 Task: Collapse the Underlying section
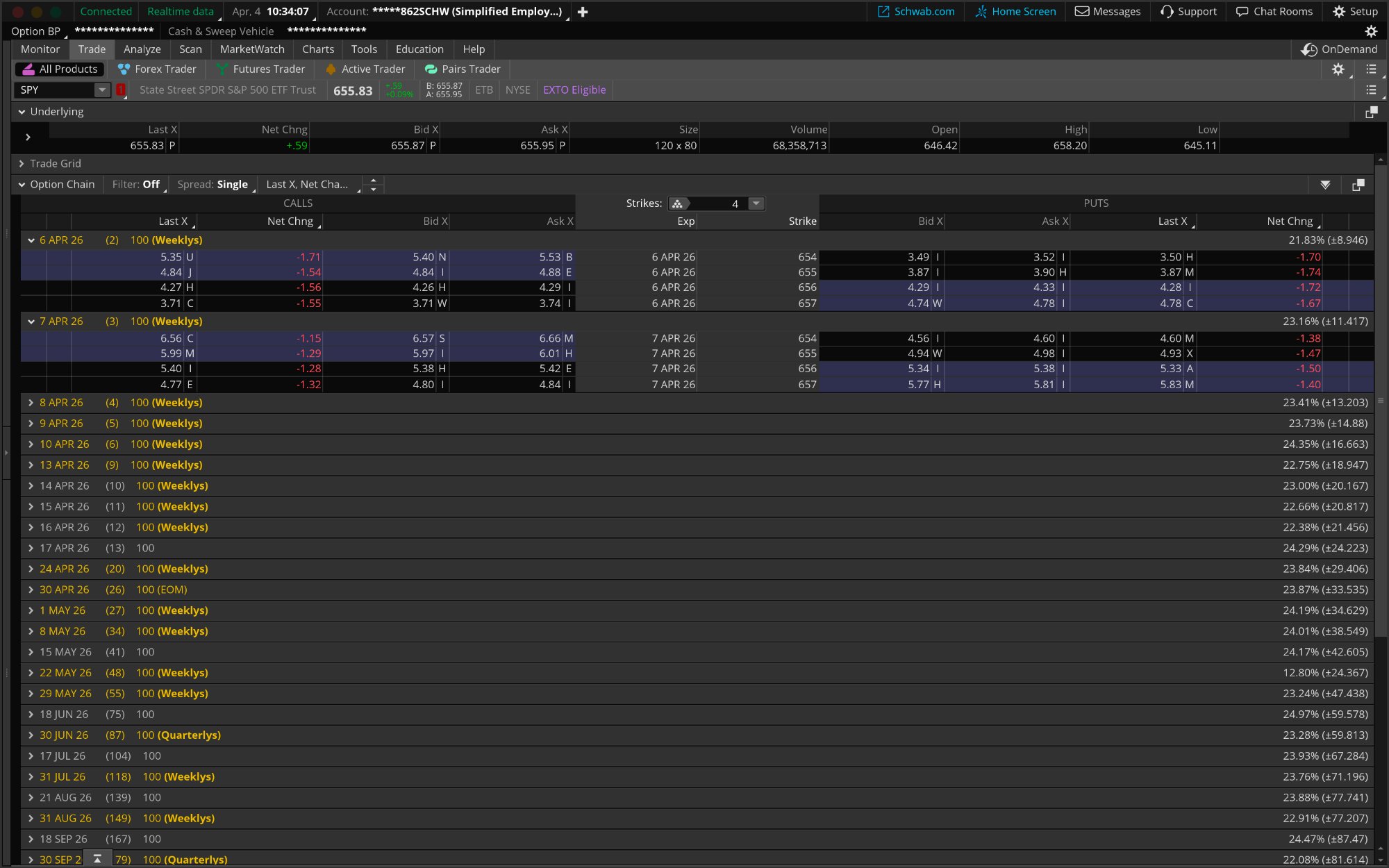(22, 111)
